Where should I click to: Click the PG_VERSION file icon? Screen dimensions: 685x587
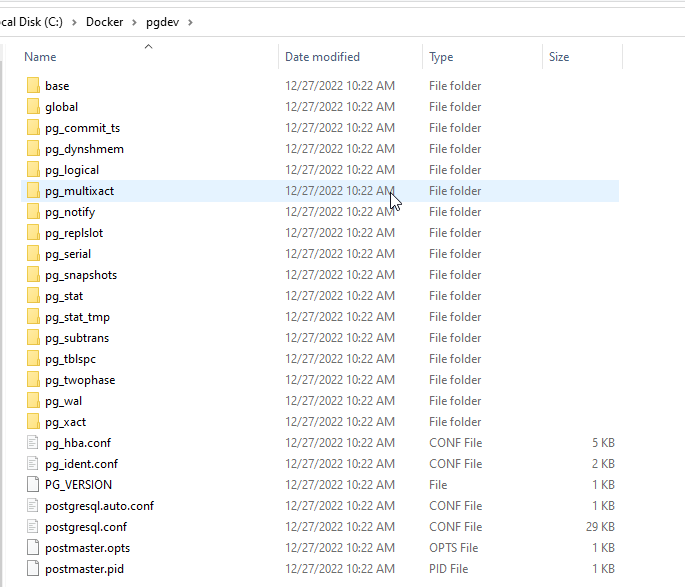coord(32,485)
